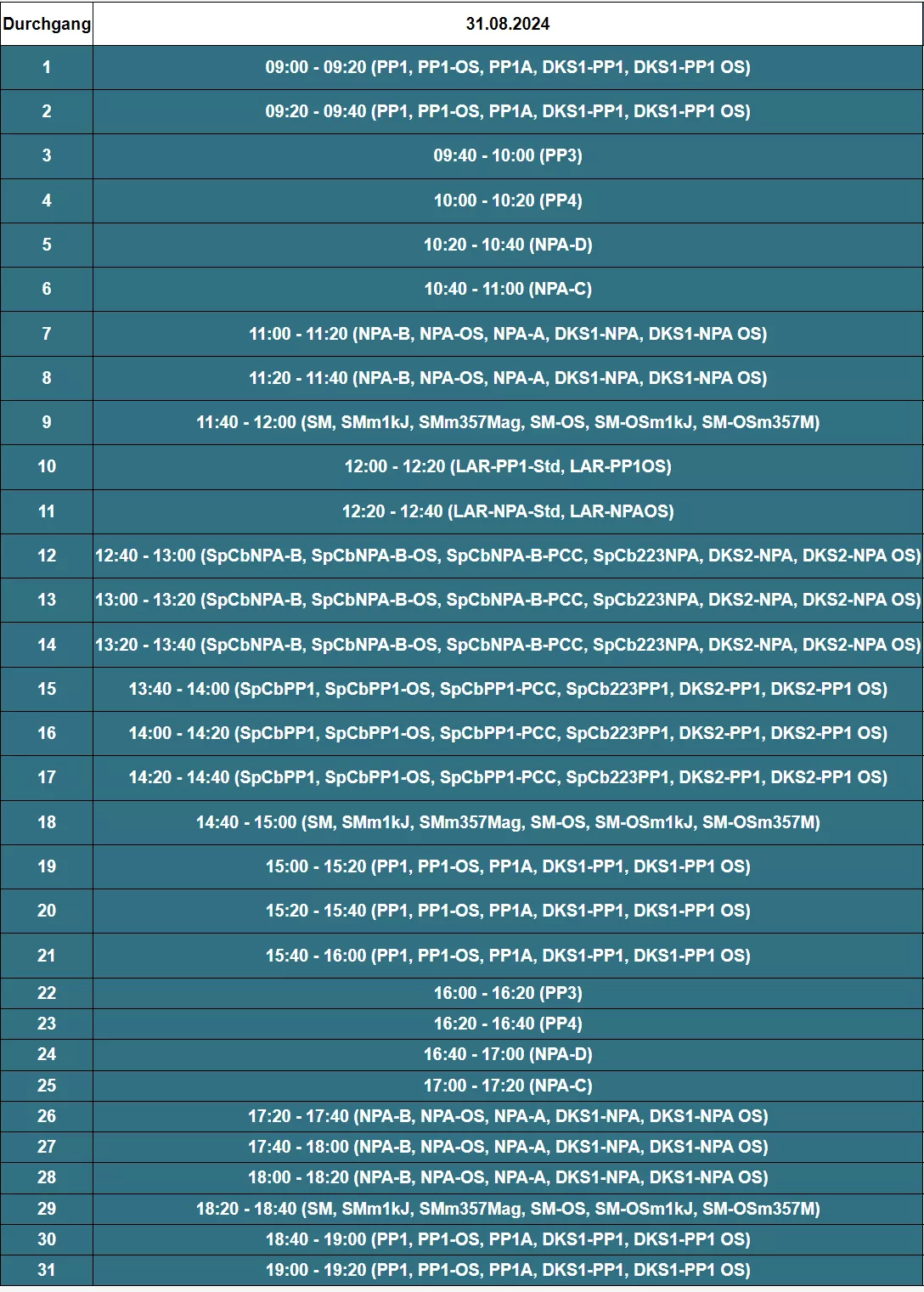Image resolution: width=924 pixels, height=1292 pixels.
Task: Click the Durchgang column header
Action: [x=47, y=24]
